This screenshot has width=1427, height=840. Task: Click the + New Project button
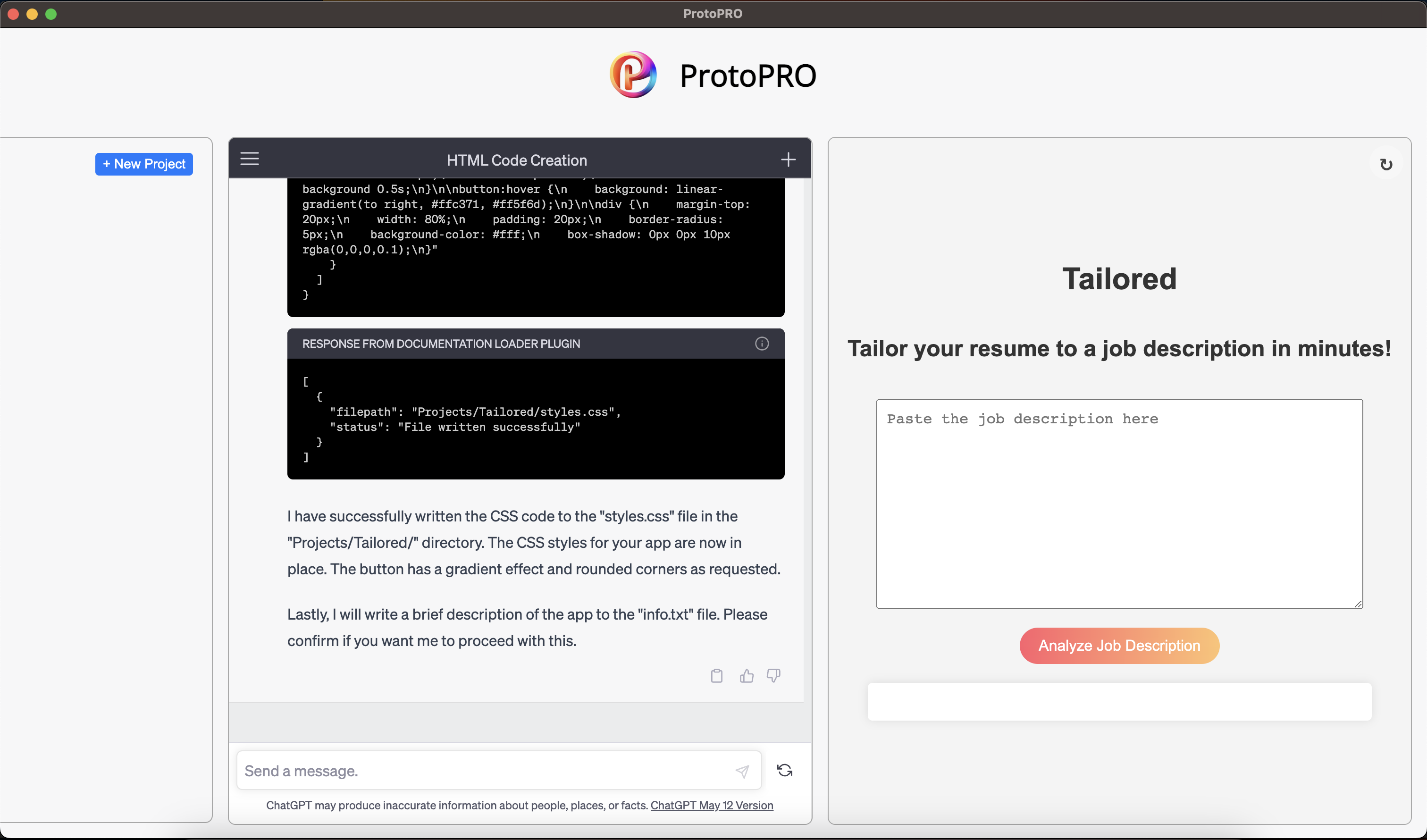(144, 164)
